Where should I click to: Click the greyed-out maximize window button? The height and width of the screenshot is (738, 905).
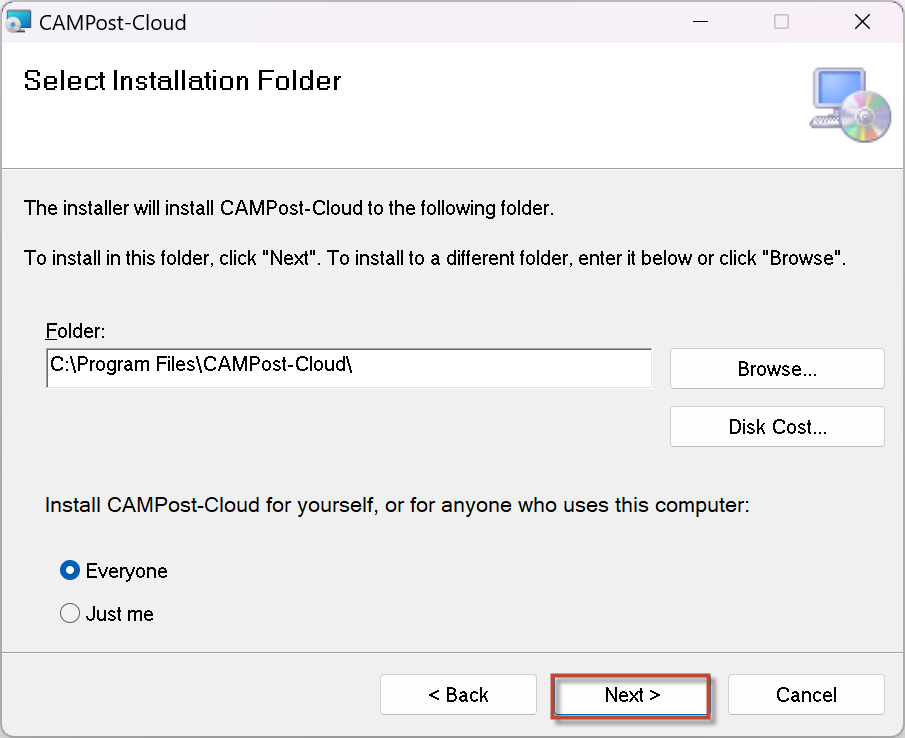click(x=781, y=22)
